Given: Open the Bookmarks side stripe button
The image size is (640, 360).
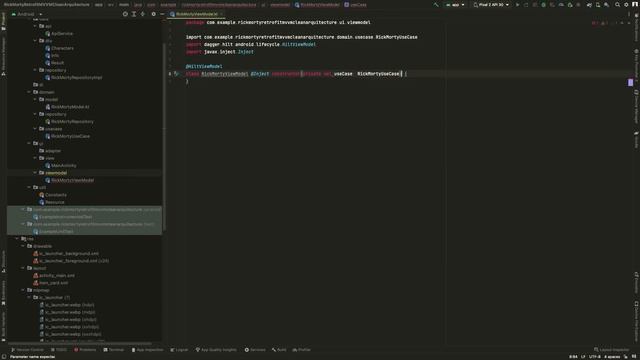Looking at the screenshot, I should pos(3,293).
